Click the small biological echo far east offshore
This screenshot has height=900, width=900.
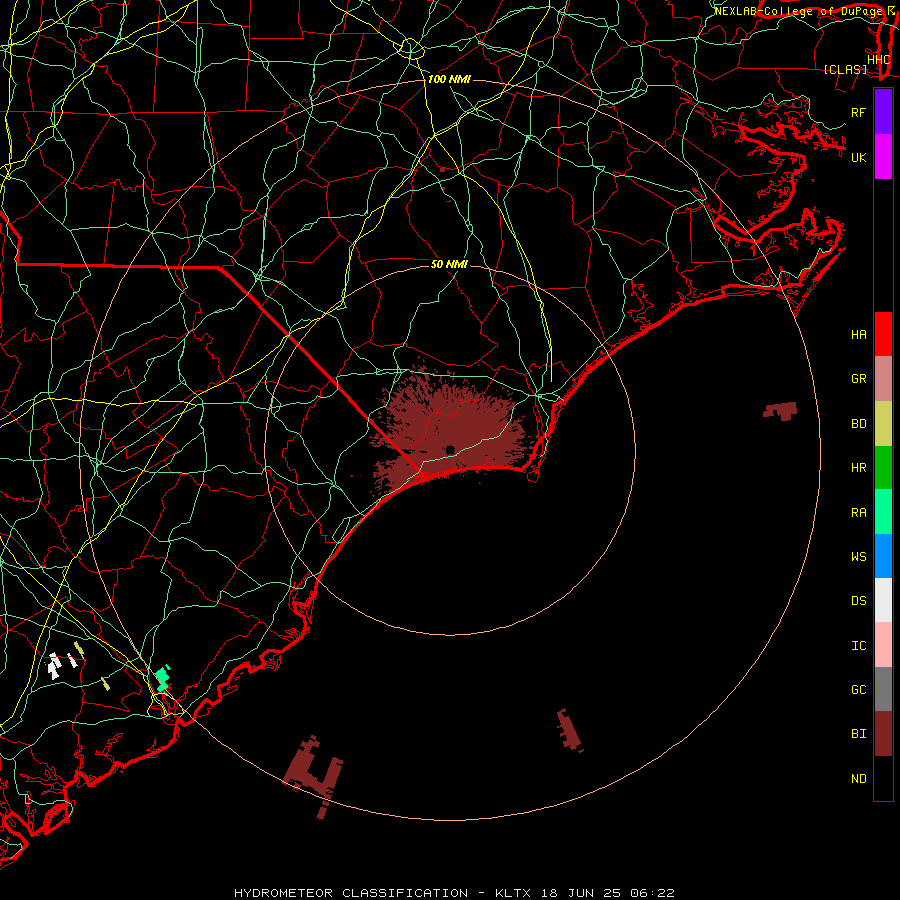pyautogui.click(x=781, y=411)
